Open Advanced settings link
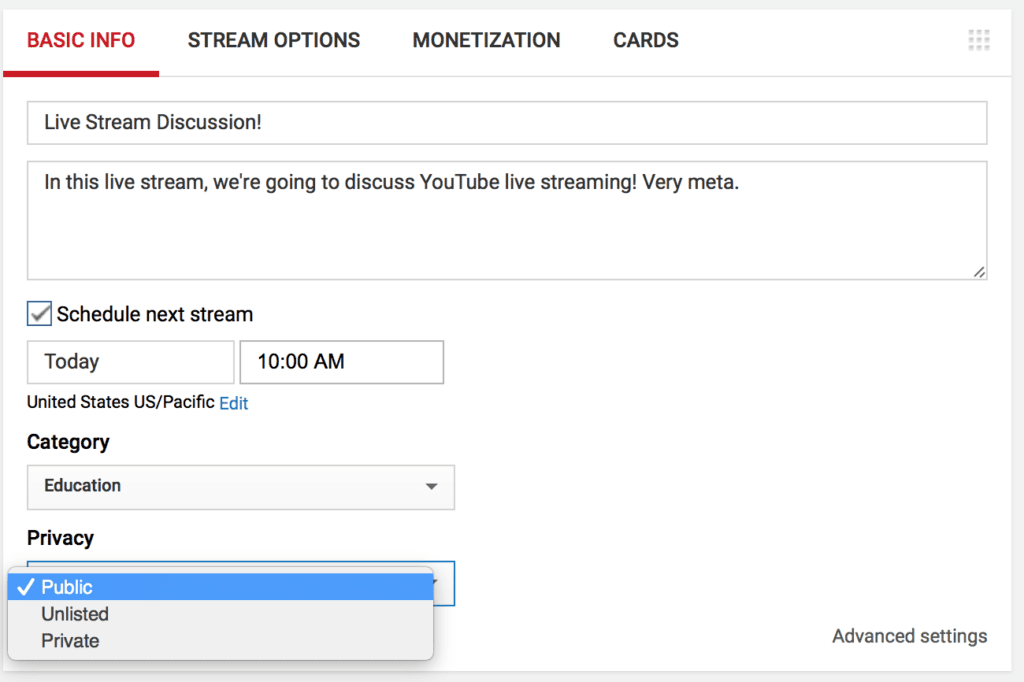Screen dimensions: 1024x682 click(909, 636)
